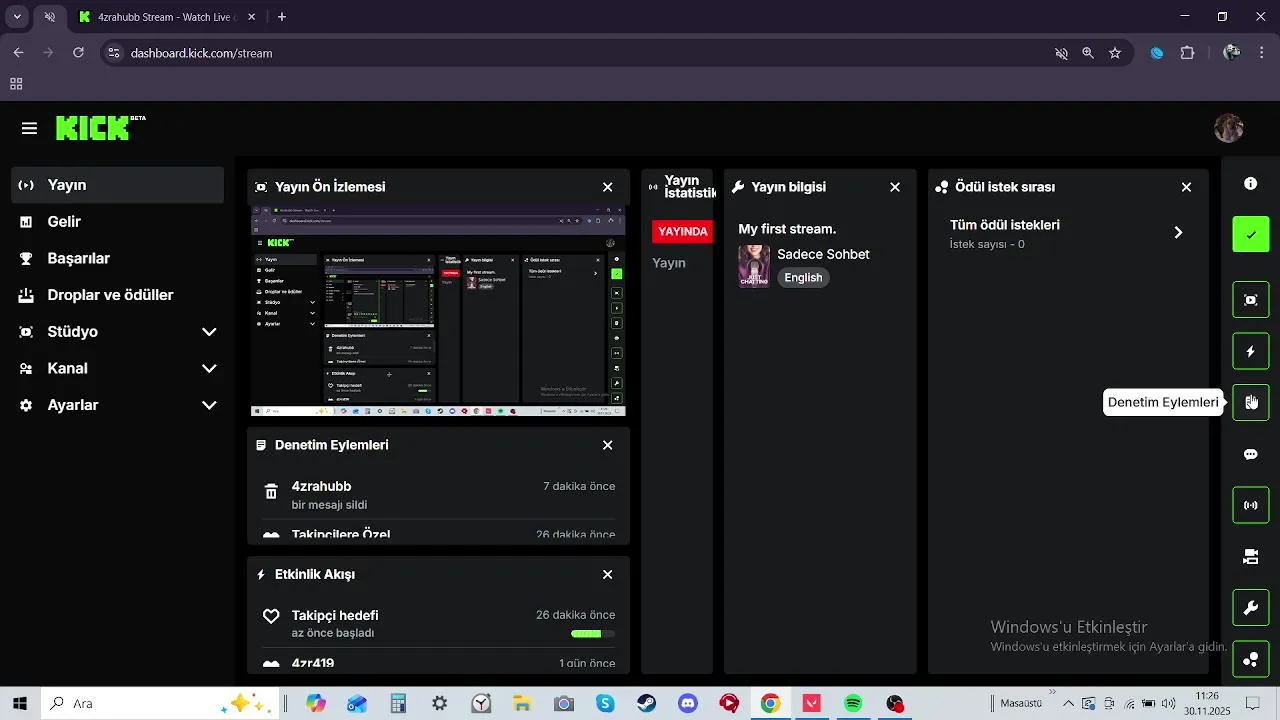Close the Etkinlik Akışı panel
1280x720 pixels.
(x=607, y=574)
